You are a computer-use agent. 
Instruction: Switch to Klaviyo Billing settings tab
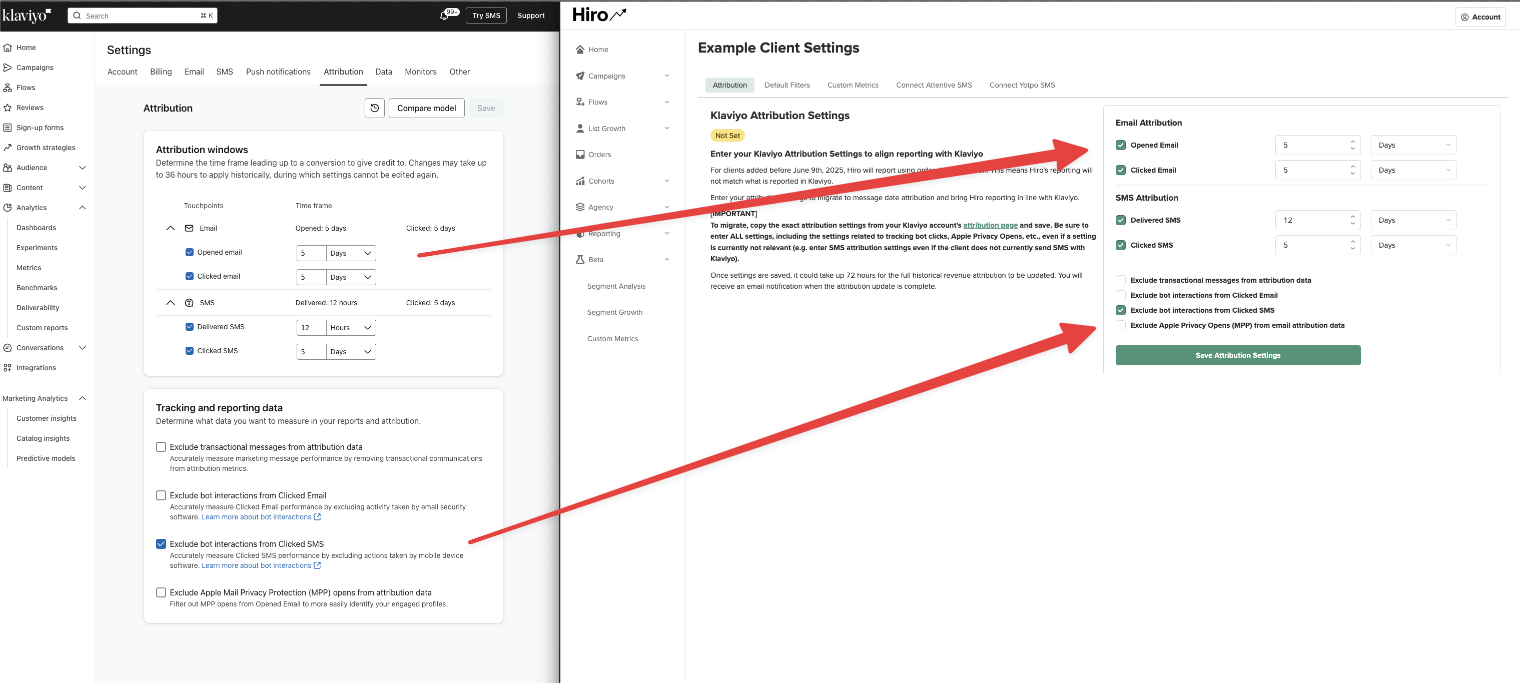click(161, 72)
